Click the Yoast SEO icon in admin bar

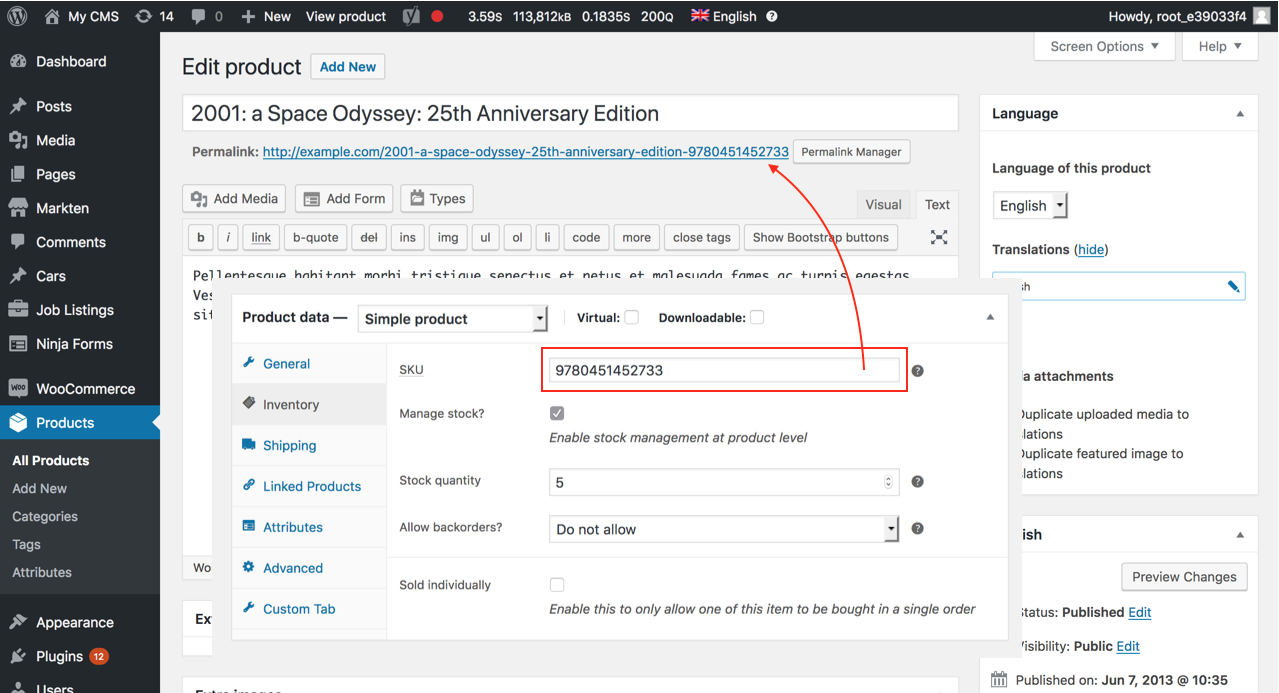click(x=411, y=16)
